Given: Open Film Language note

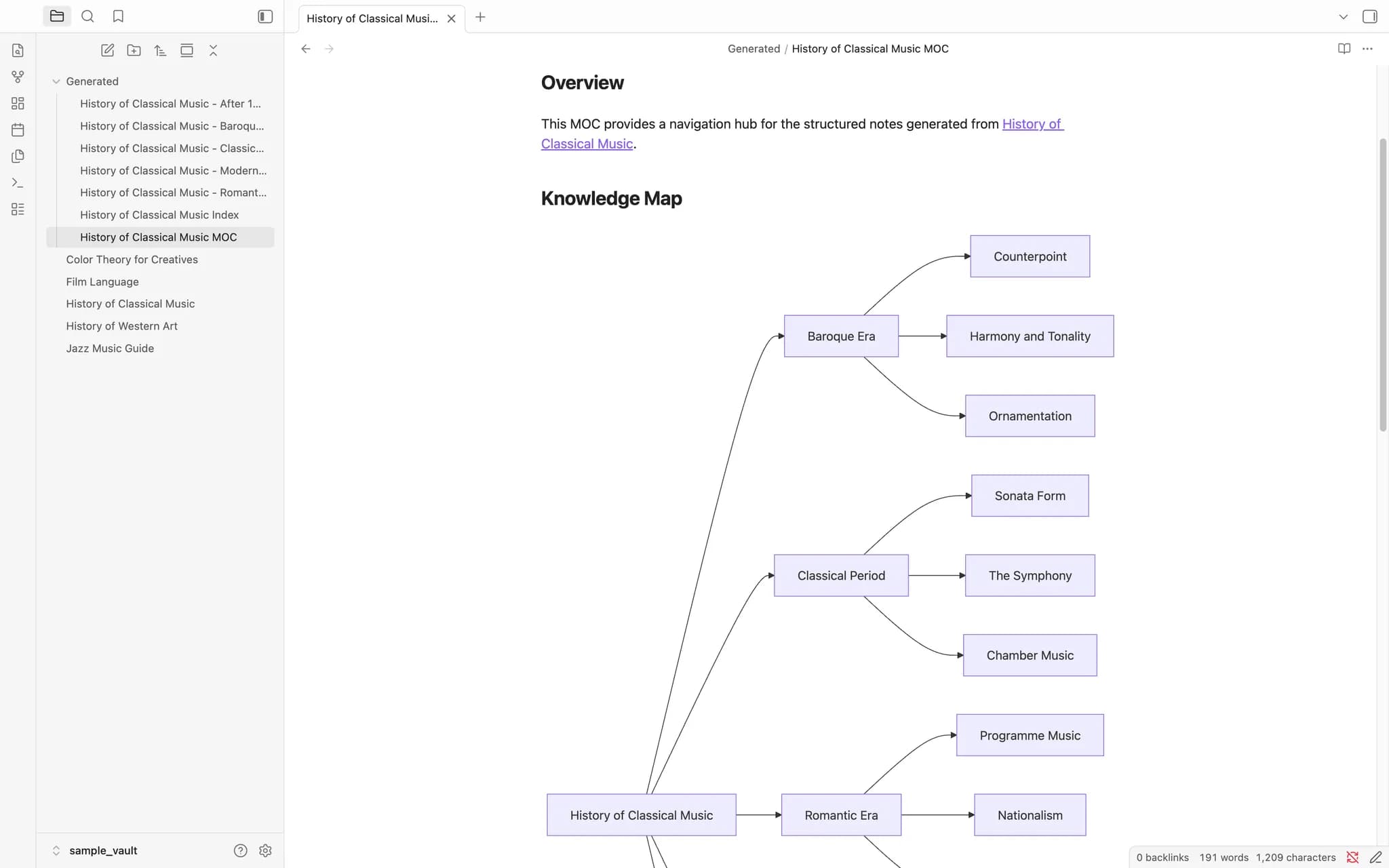Looking at the screenshot, I should click(160, 282).
